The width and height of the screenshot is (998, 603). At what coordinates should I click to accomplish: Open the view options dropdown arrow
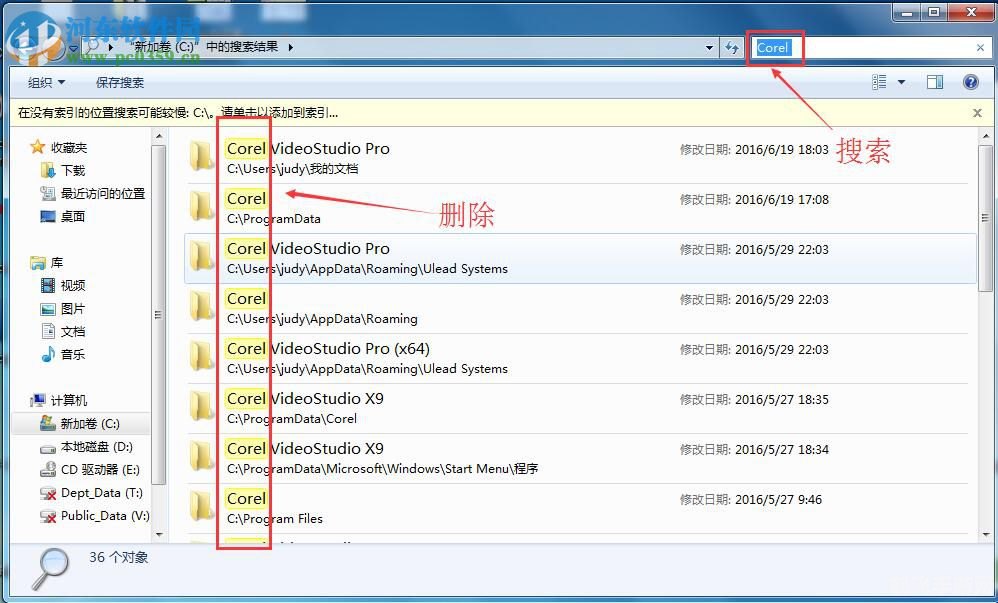pyautogui.click(x=901, y=82)
